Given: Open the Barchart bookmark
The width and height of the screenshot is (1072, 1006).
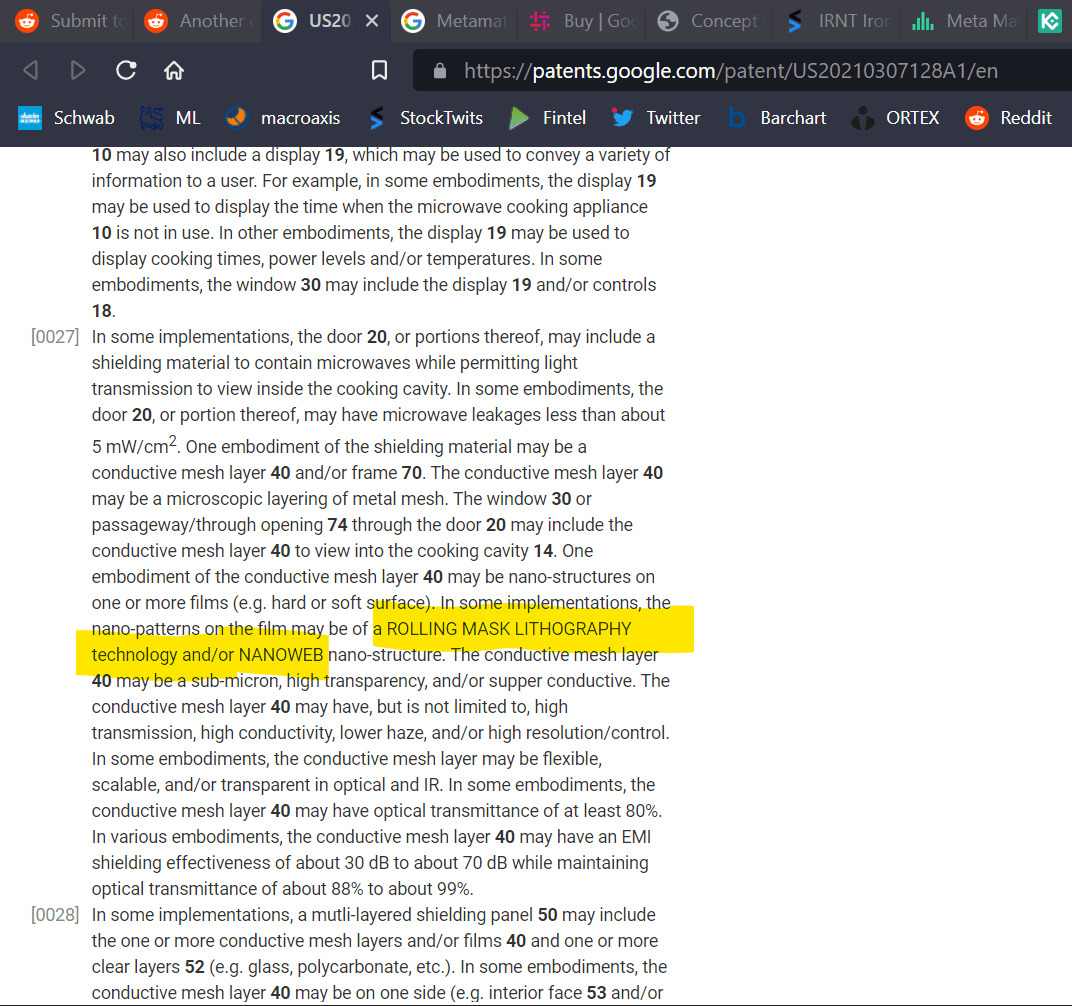Looking at the screenshot, I should coord(777,118).
